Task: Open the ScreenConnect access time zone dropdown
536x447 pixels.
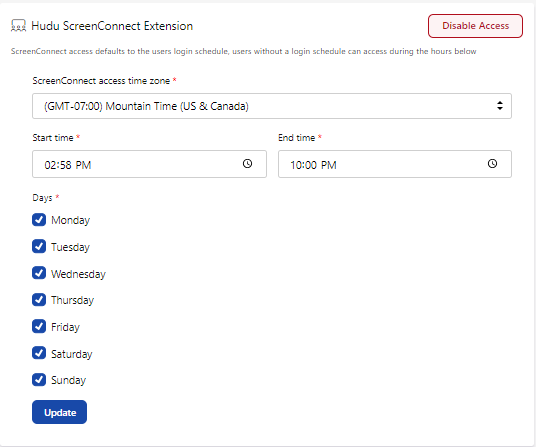Action: [272, 106]
